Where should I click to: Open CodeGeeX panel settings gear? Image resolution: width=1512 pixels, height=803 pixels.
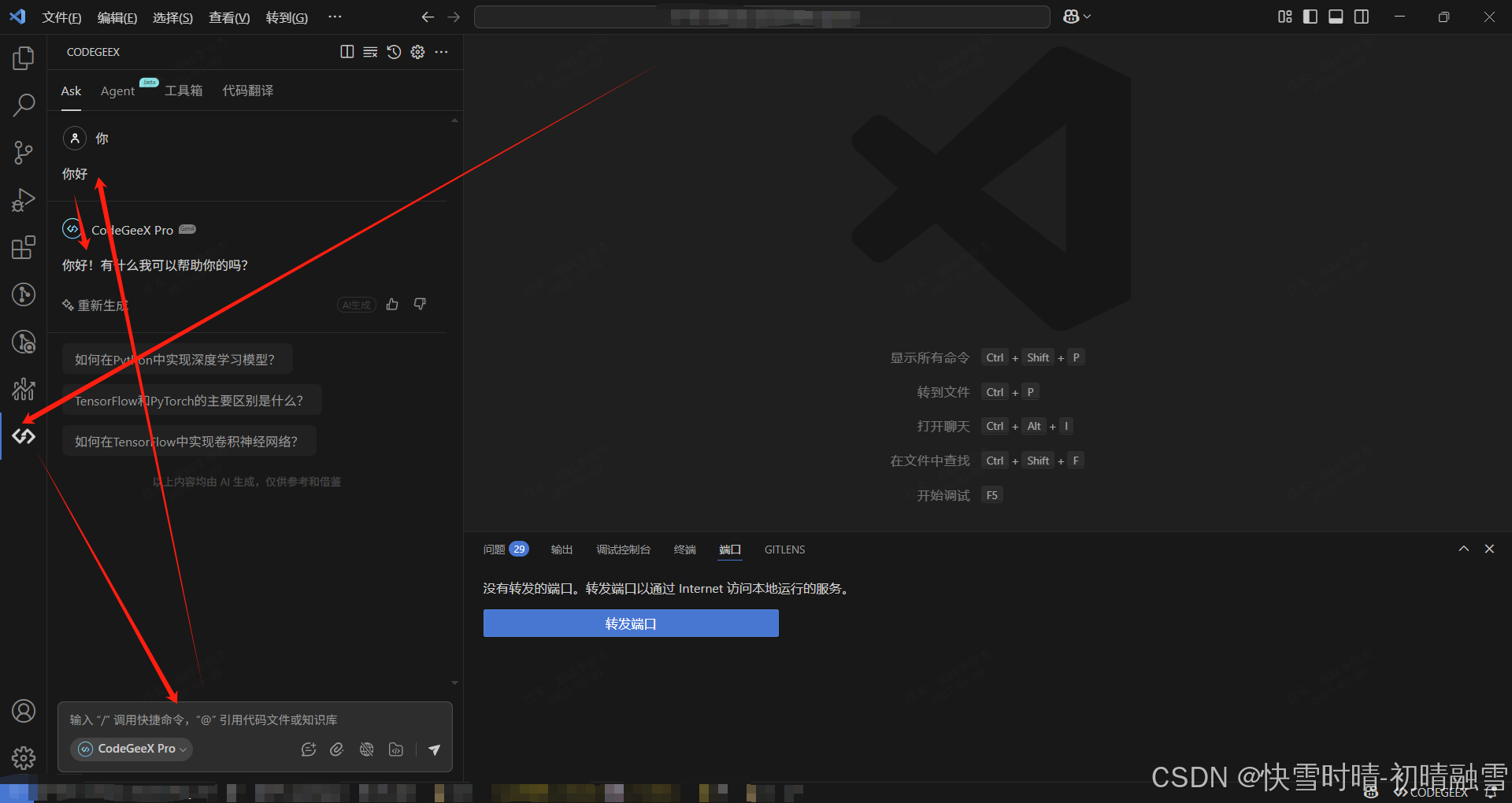click(417, 52)
